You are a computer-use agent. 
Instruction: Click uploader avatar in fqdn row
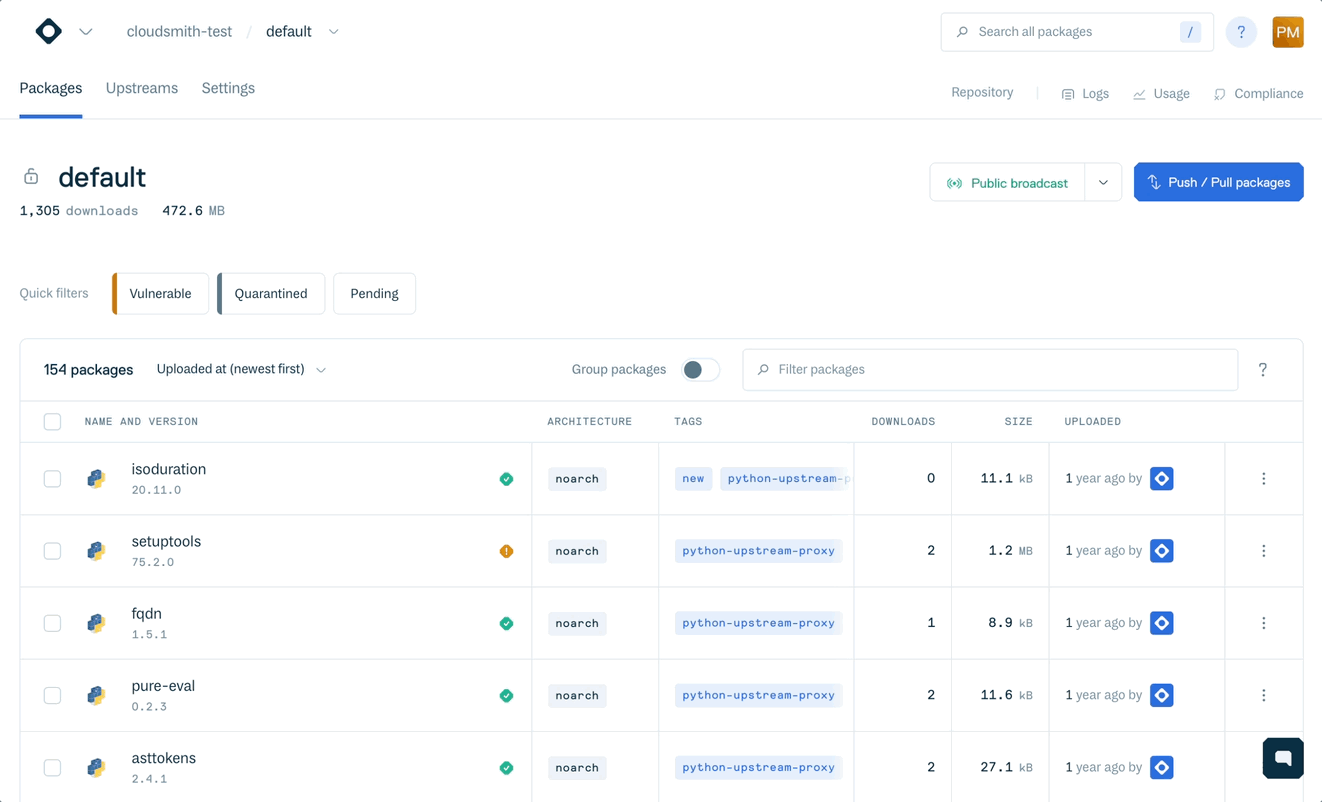tap(1161, 623)
